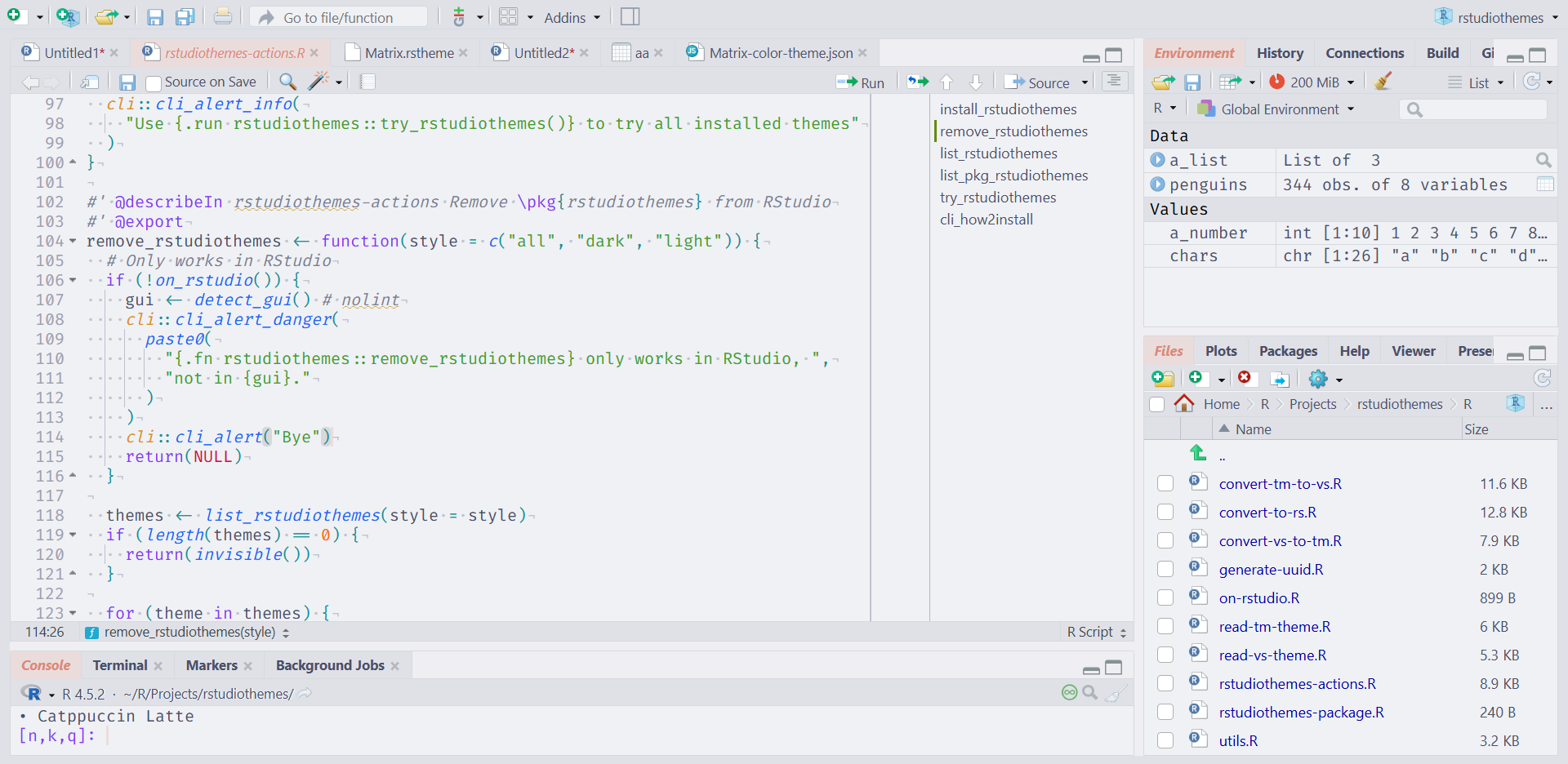Jump to try_rstudiothemes in outline
This screenshot has width=1568, height=764.
coord(997,198)
